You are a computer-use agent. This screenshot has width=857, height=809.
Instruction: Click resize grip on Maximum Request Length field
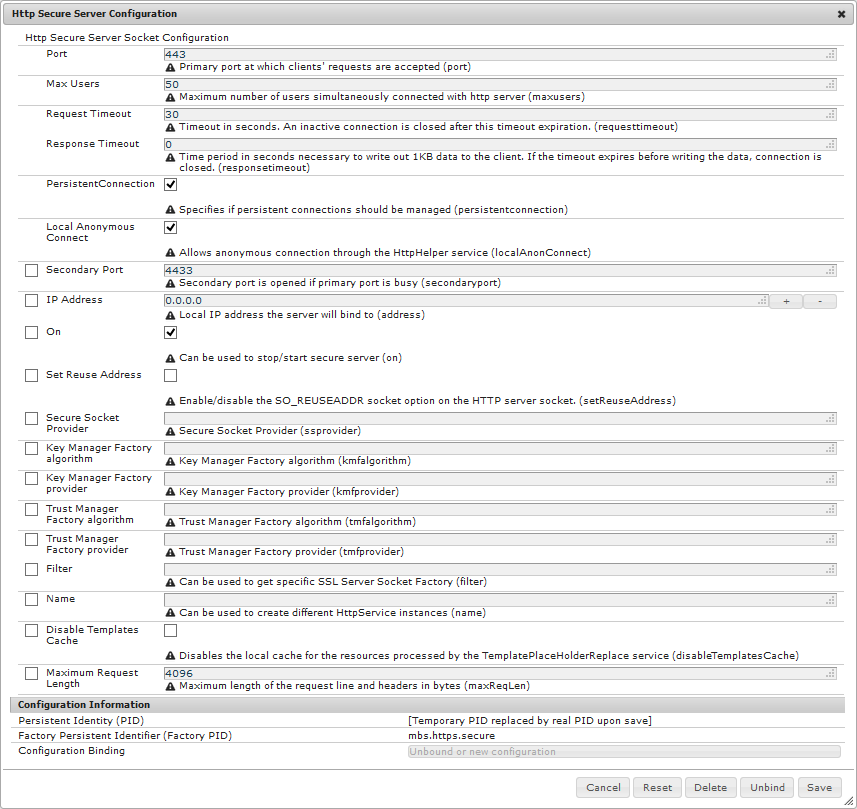(x=830, y=675)
